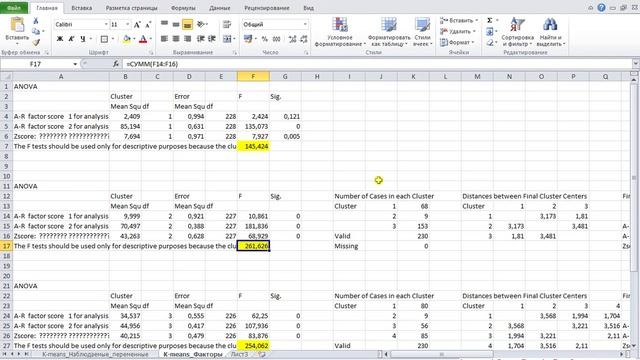Open Sort and Filter (Сортировка и фильтр)
Viewport: 640px width, 360px height.
coord(518,32)
